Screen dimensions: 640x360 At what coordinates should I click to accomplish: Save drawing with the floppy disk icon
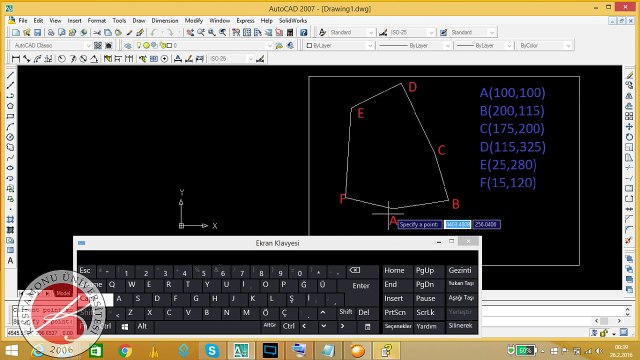38,33
